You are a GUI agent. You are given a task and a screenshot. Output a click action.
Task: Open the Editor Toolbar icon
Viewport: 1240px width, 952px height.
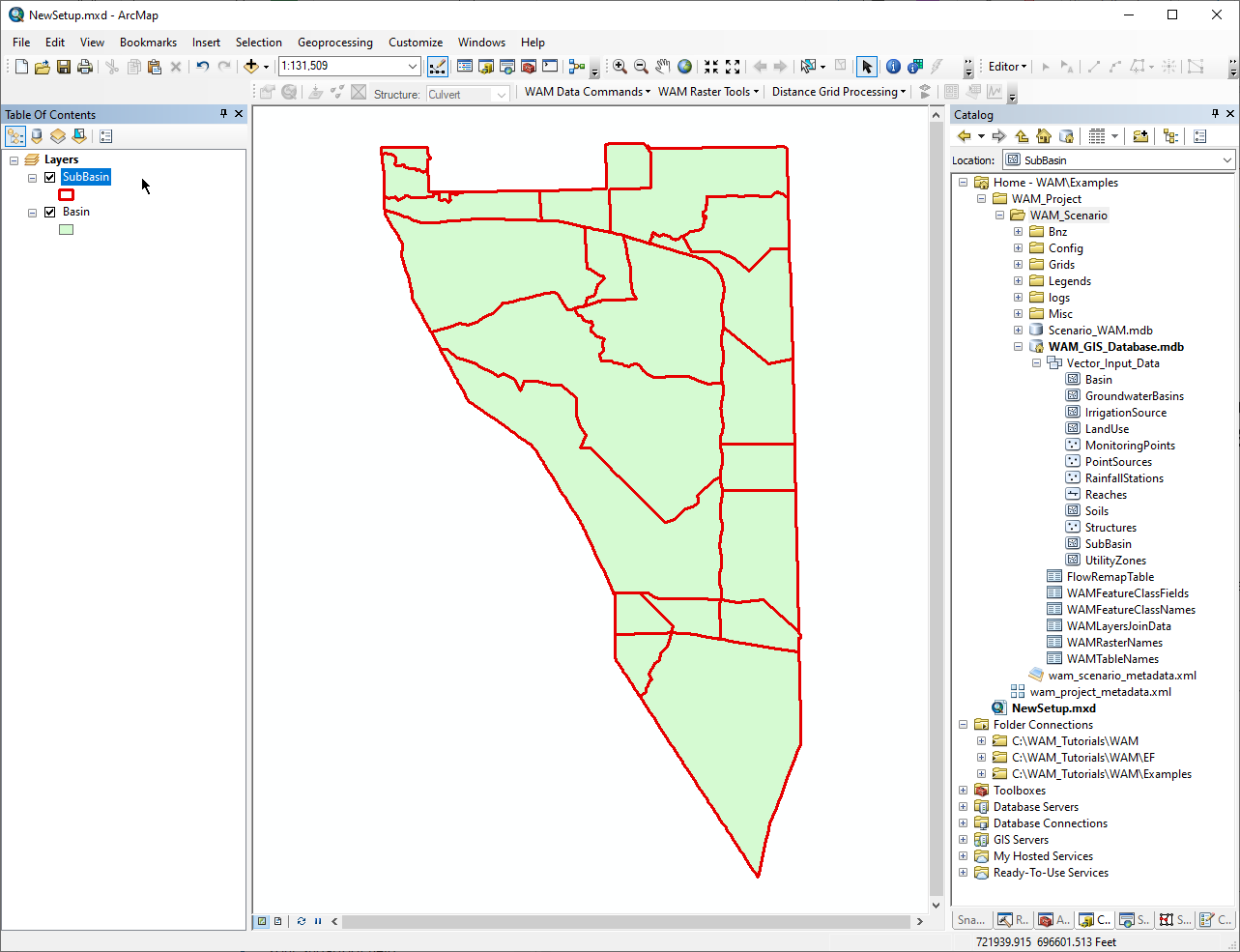pyautogui.click(x=438, y=67)
